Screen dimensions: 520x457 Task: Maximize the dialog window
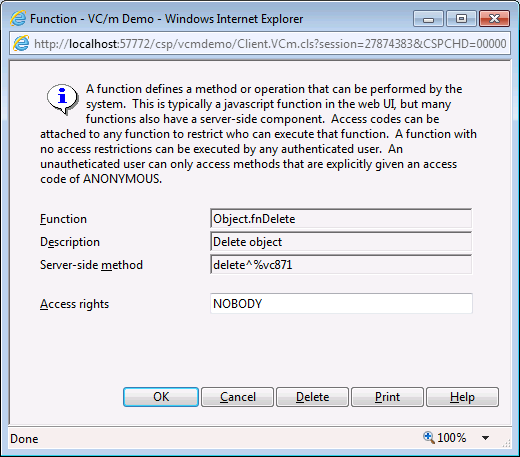tap(461, 19)
